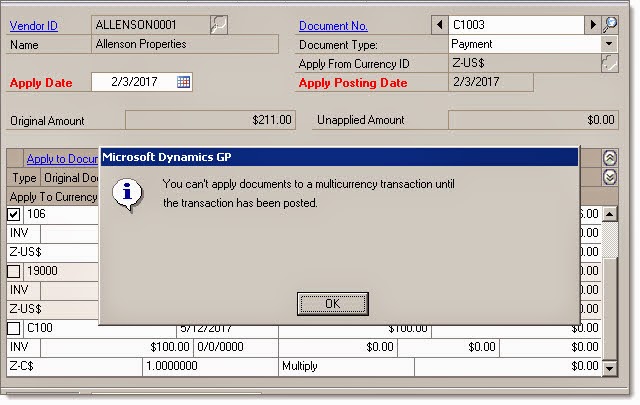Click the Unapplied Amount $0.00 field

[x=533, y=120]
